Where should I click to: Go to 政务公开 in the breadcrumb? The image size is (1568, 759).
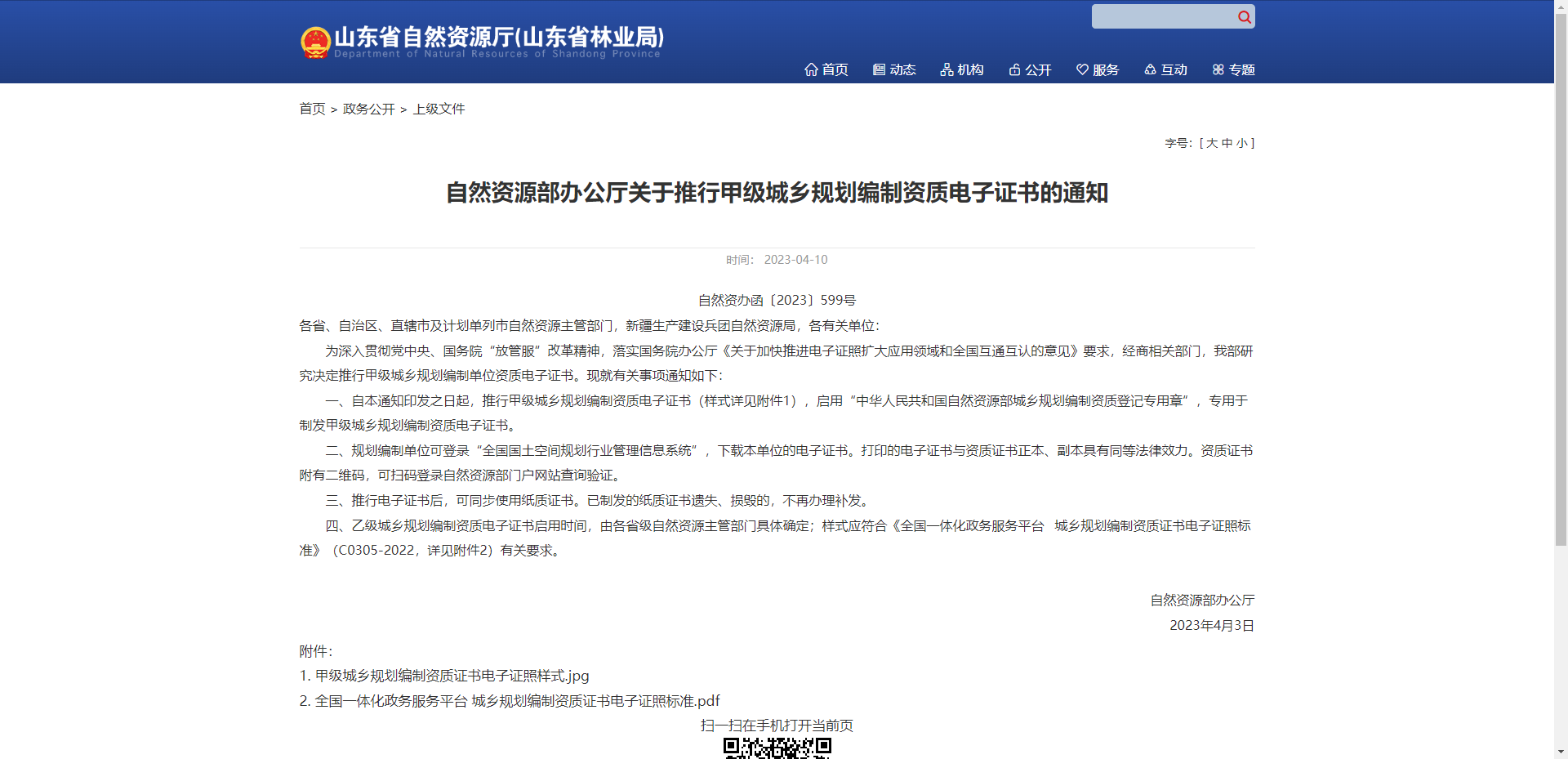pyautogui.click(x=368, y=109)
